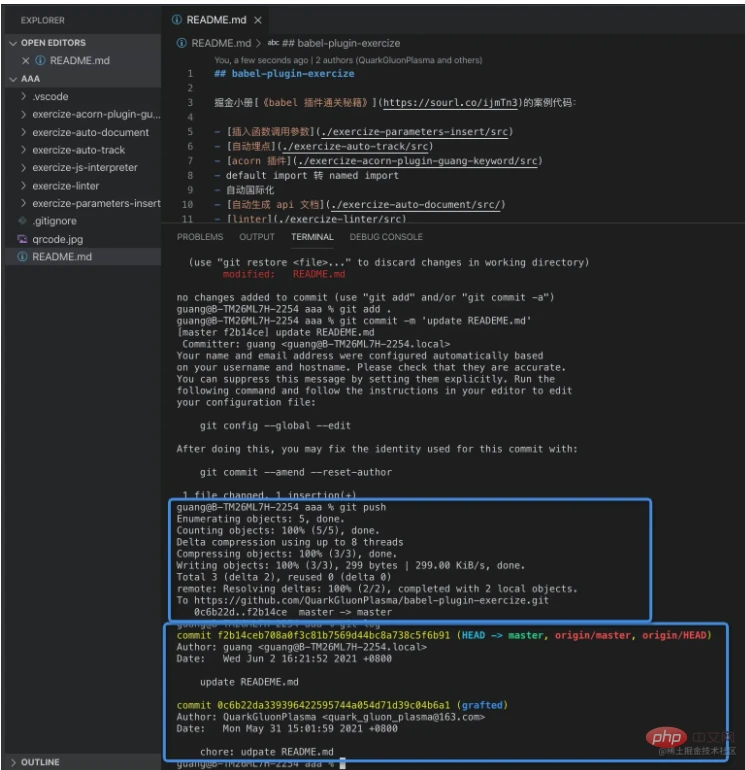Expand the .vscode folder
The height and width of the screenshot is (770, 745).
[x=23, y=96]
